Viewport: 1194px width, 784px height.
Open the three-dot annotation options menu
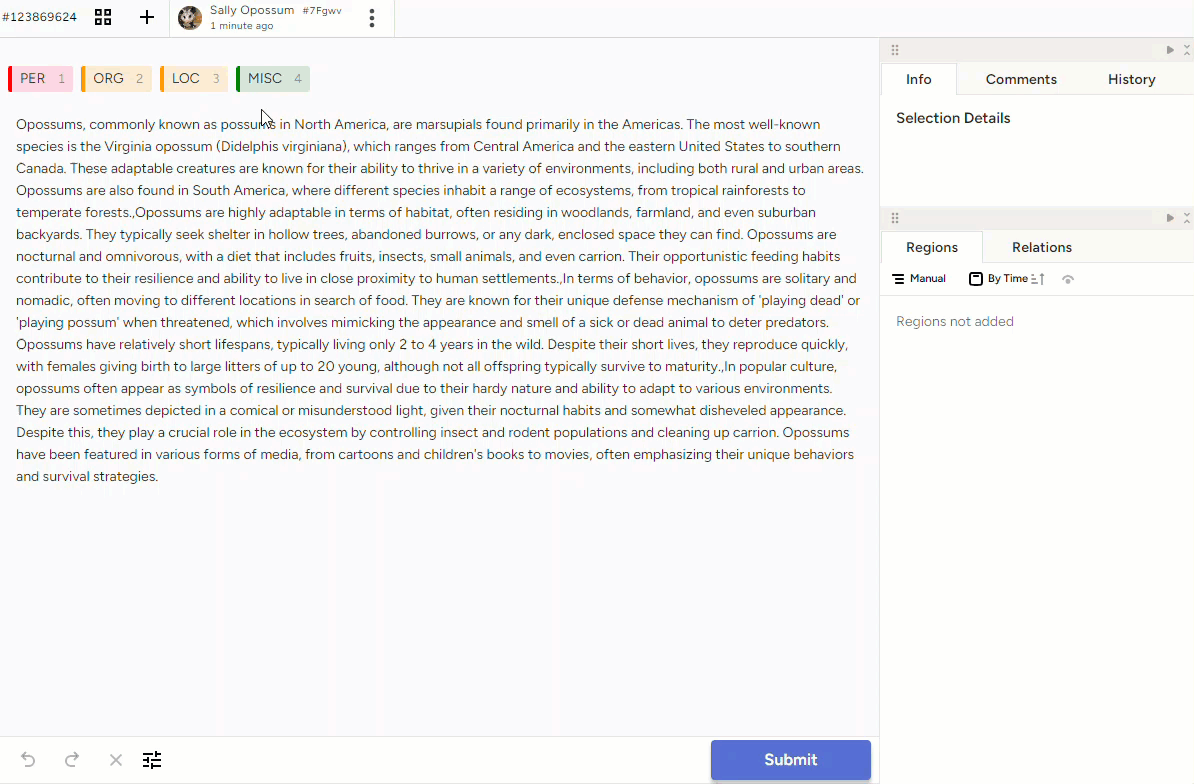coord(371,18)
